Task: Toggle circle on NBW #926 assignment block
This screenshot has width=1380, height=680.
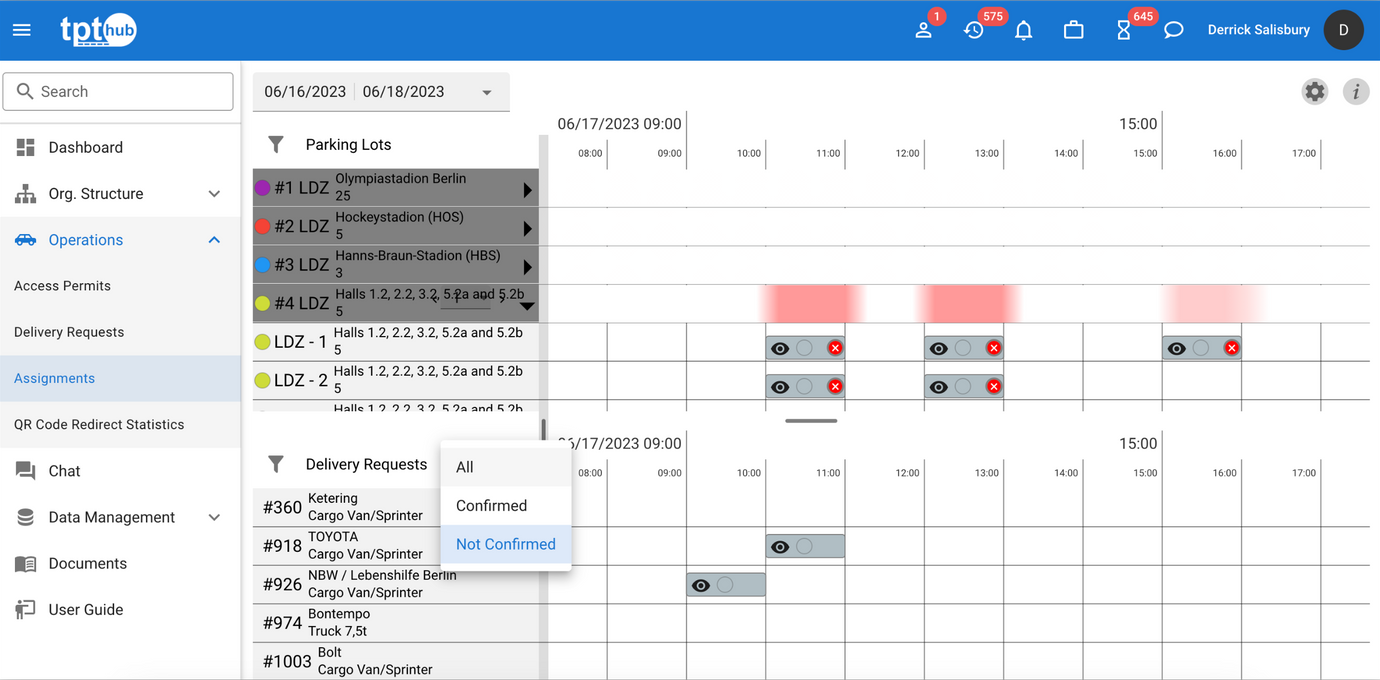Action: [725, 585]
